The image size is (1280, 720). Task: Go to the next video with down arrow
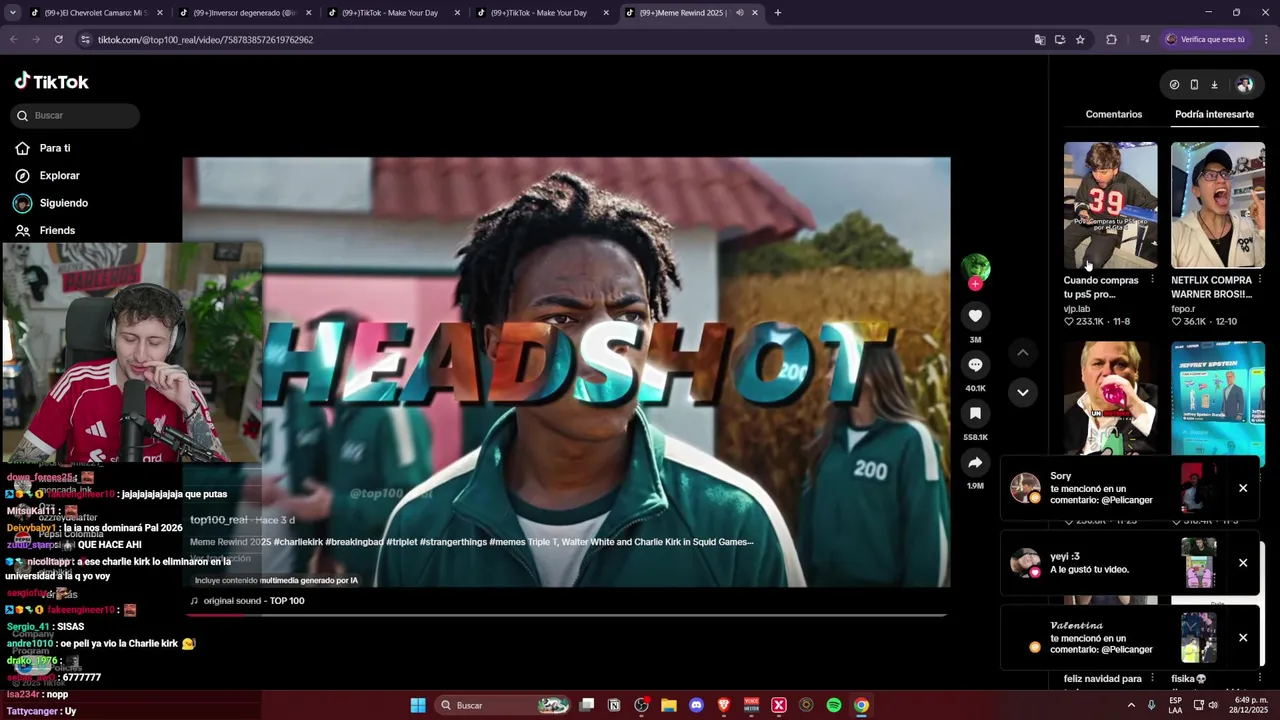pyautogui.click(x=1022, y=392)
